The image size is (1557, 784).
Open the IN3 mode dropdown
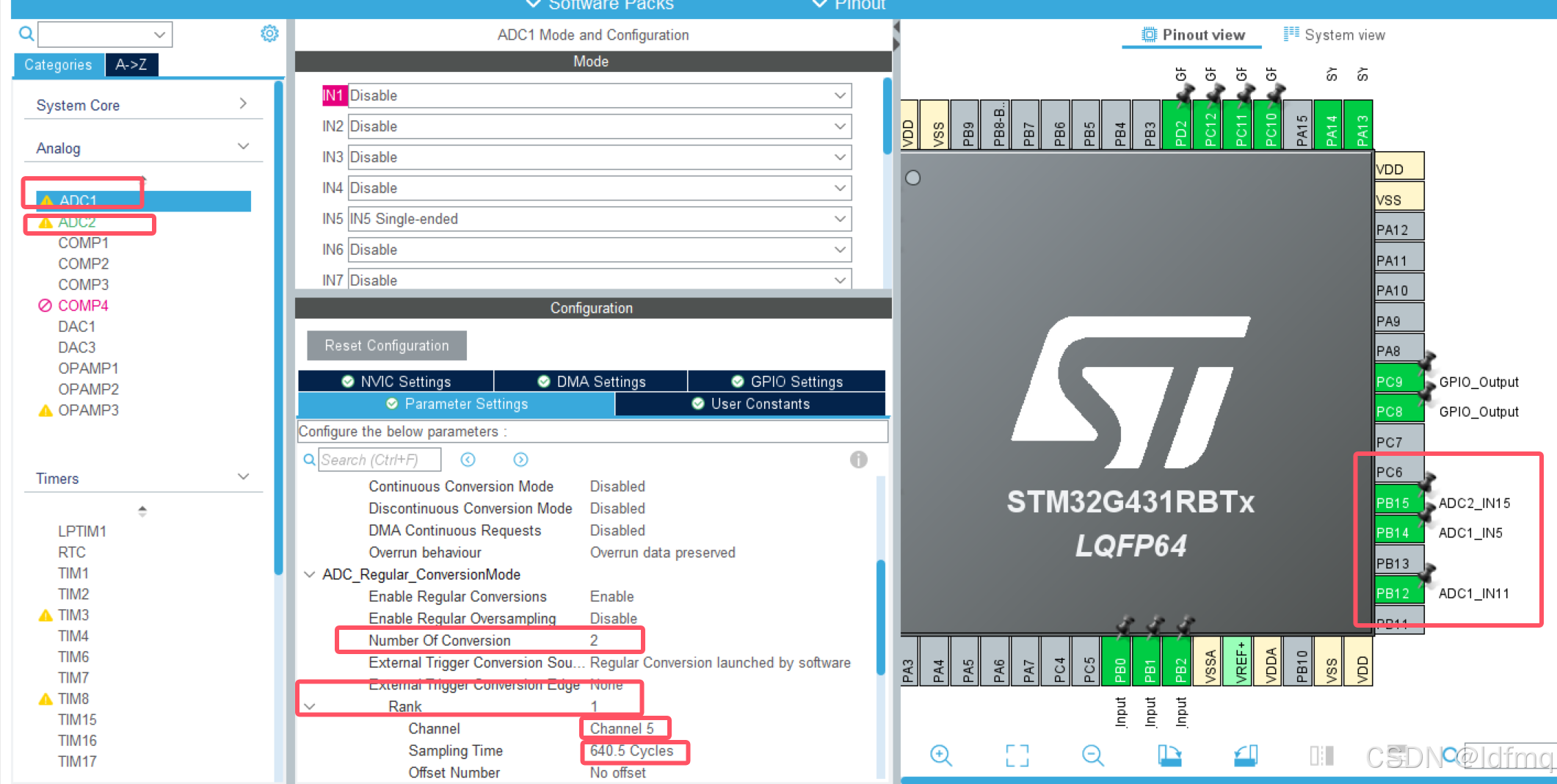point(600,157)
